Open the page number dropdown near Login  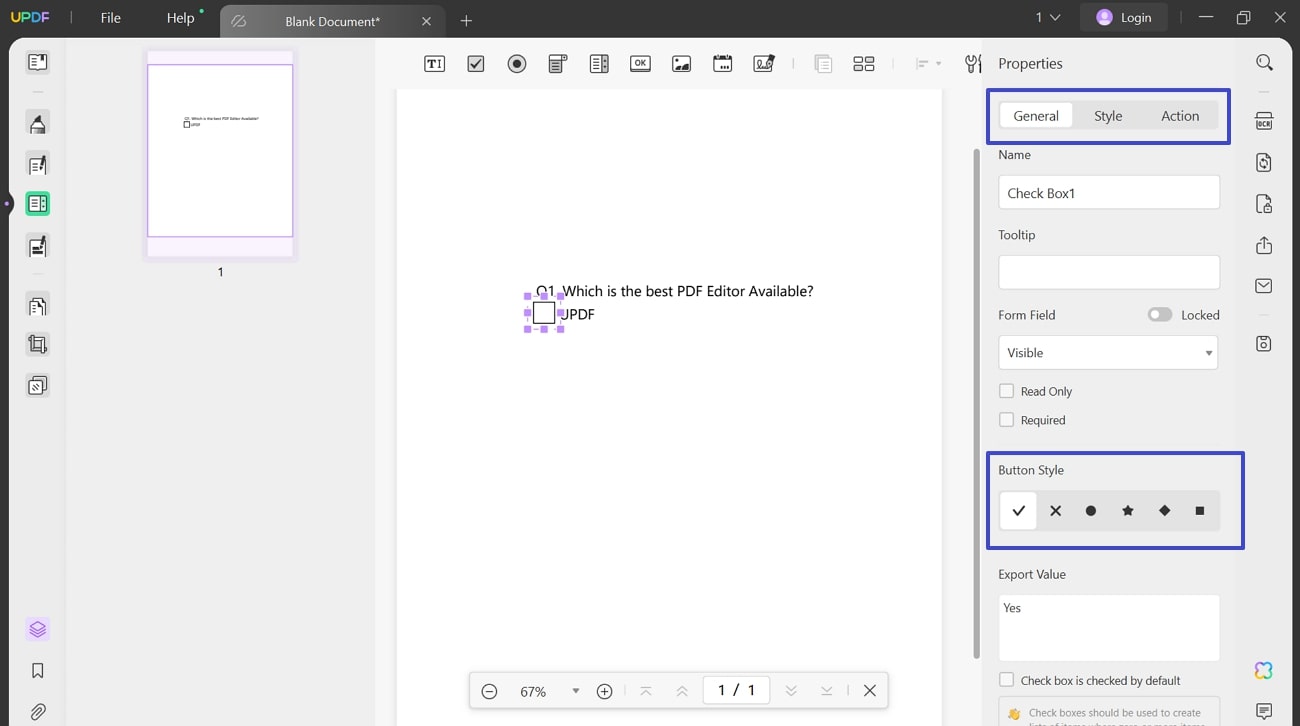click(x=1046, y=17)
